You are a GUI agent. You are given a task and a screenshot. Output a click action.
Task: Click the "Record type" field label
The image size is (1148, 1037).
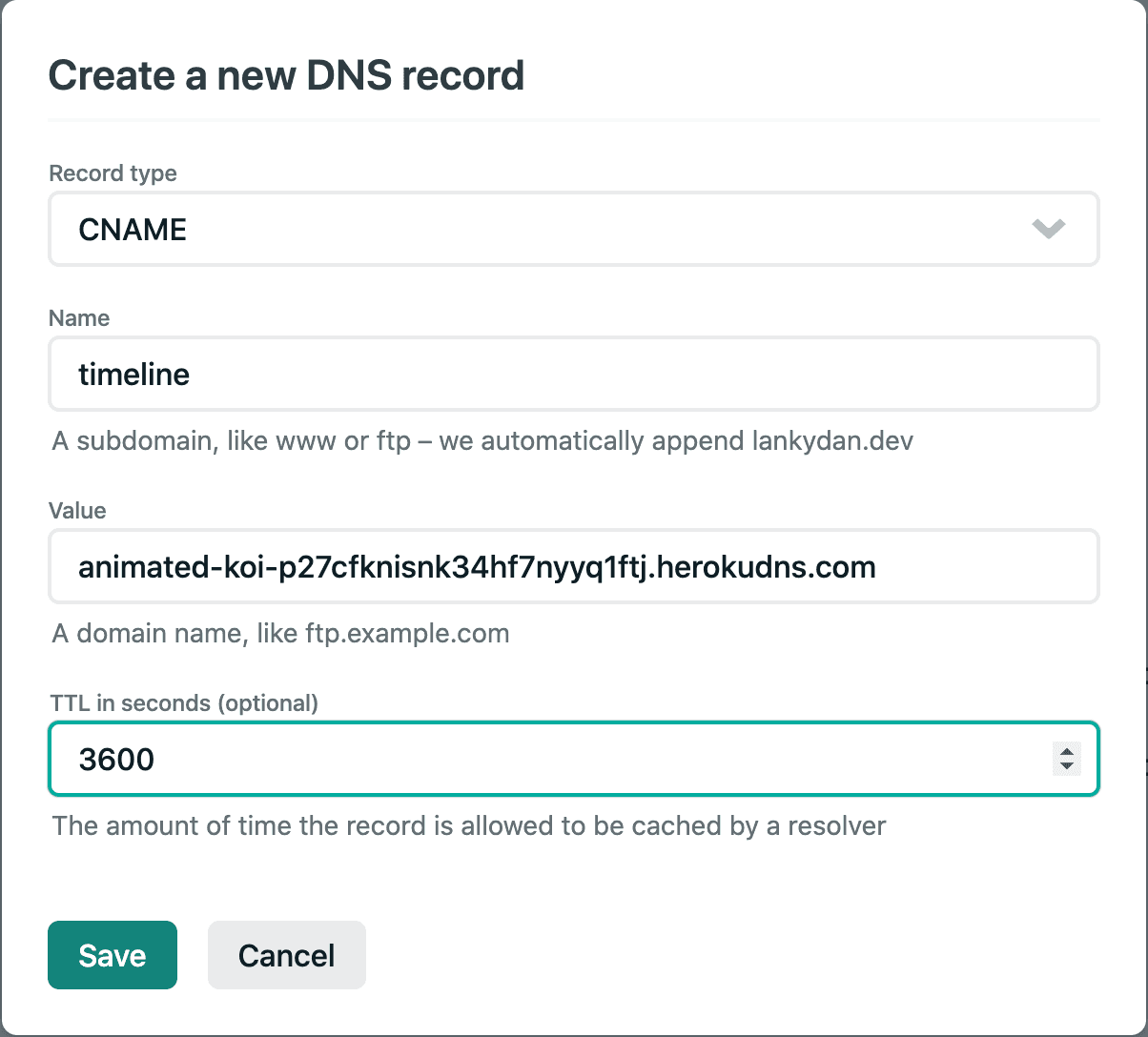113,173
